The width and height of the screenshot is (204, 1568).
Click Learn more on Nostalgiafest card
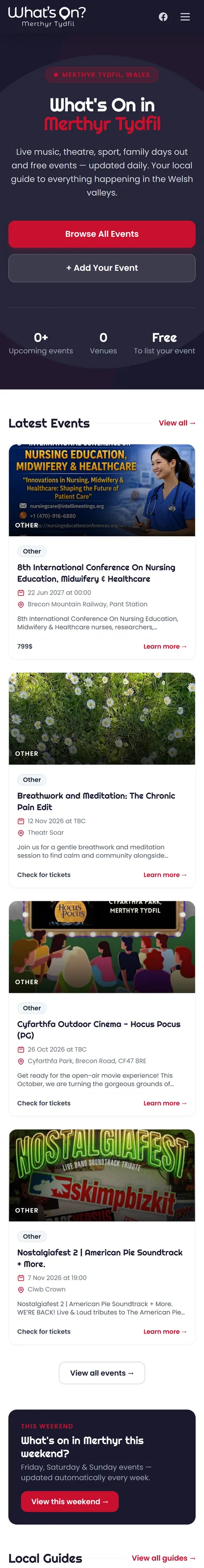click(x=165, y=1331)
